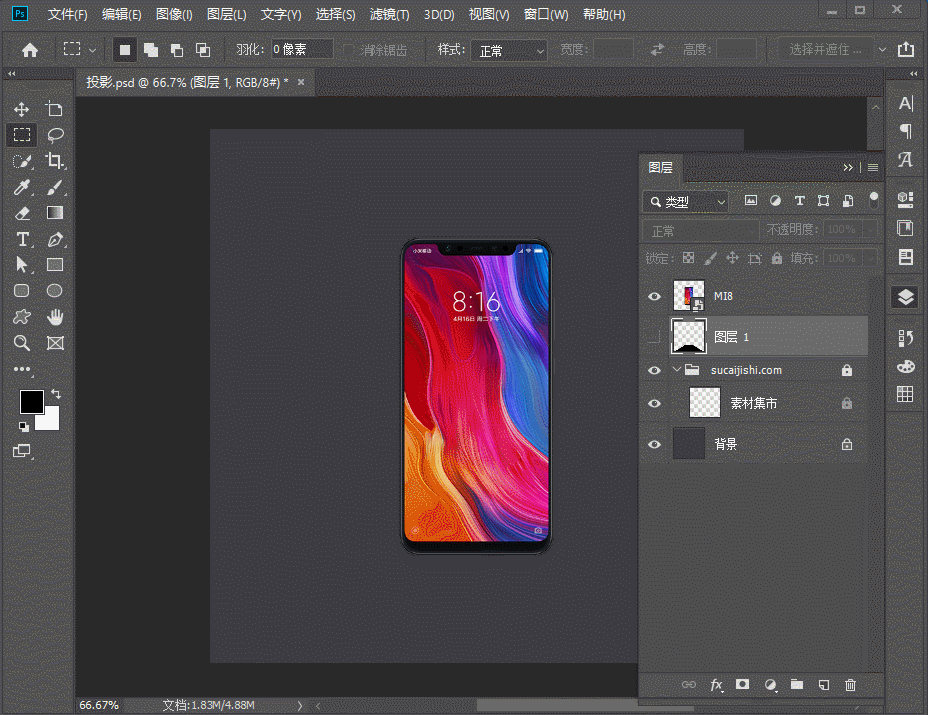Switch to the 图层 panel tab
Image resolution: width=928 pixels, height=715 pixels.
[x=660, y=168]
